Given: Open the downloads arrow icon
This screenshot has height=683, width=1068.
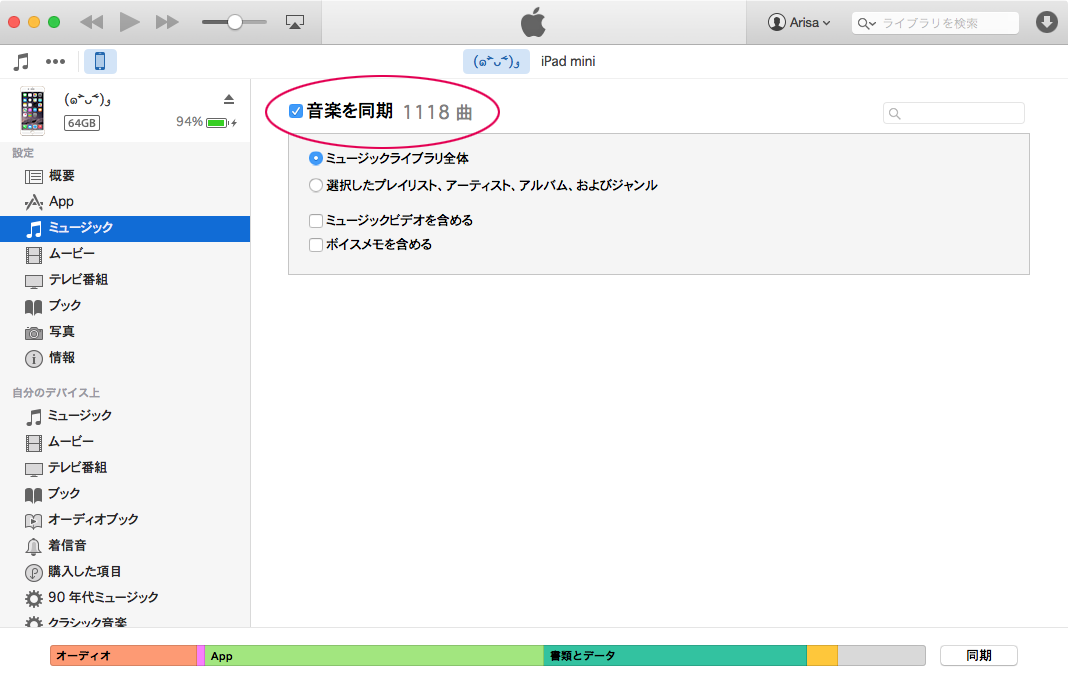Looking at the screenshot, I should [x=1046, y=22].
